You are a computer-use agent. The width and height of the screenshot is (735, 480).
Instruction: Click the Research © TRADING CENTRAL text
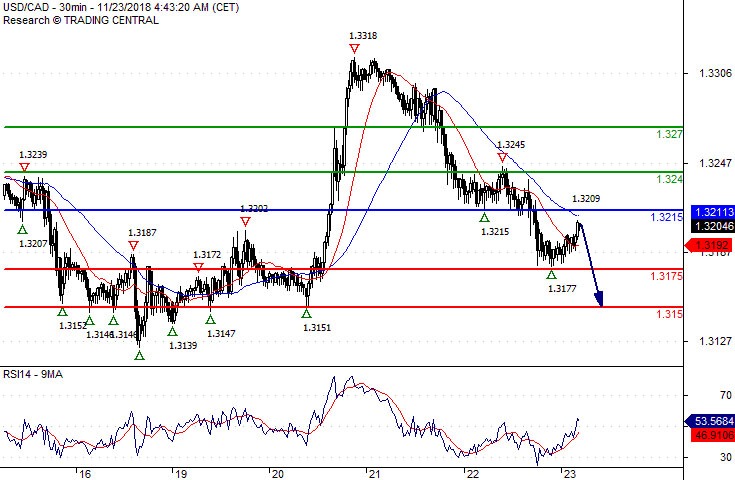81,20
